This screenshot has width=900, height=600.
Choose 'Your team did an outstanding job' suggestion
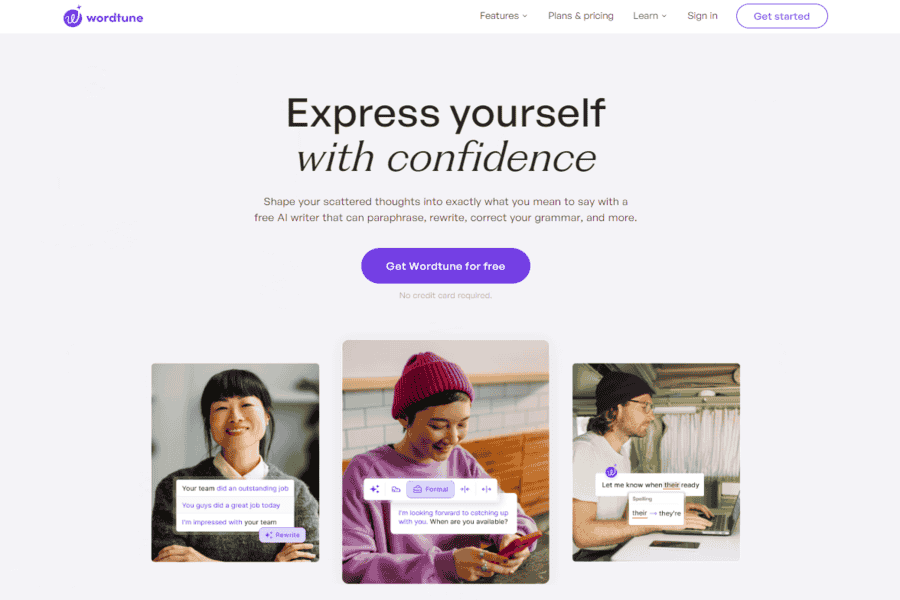tap(235, 489)
